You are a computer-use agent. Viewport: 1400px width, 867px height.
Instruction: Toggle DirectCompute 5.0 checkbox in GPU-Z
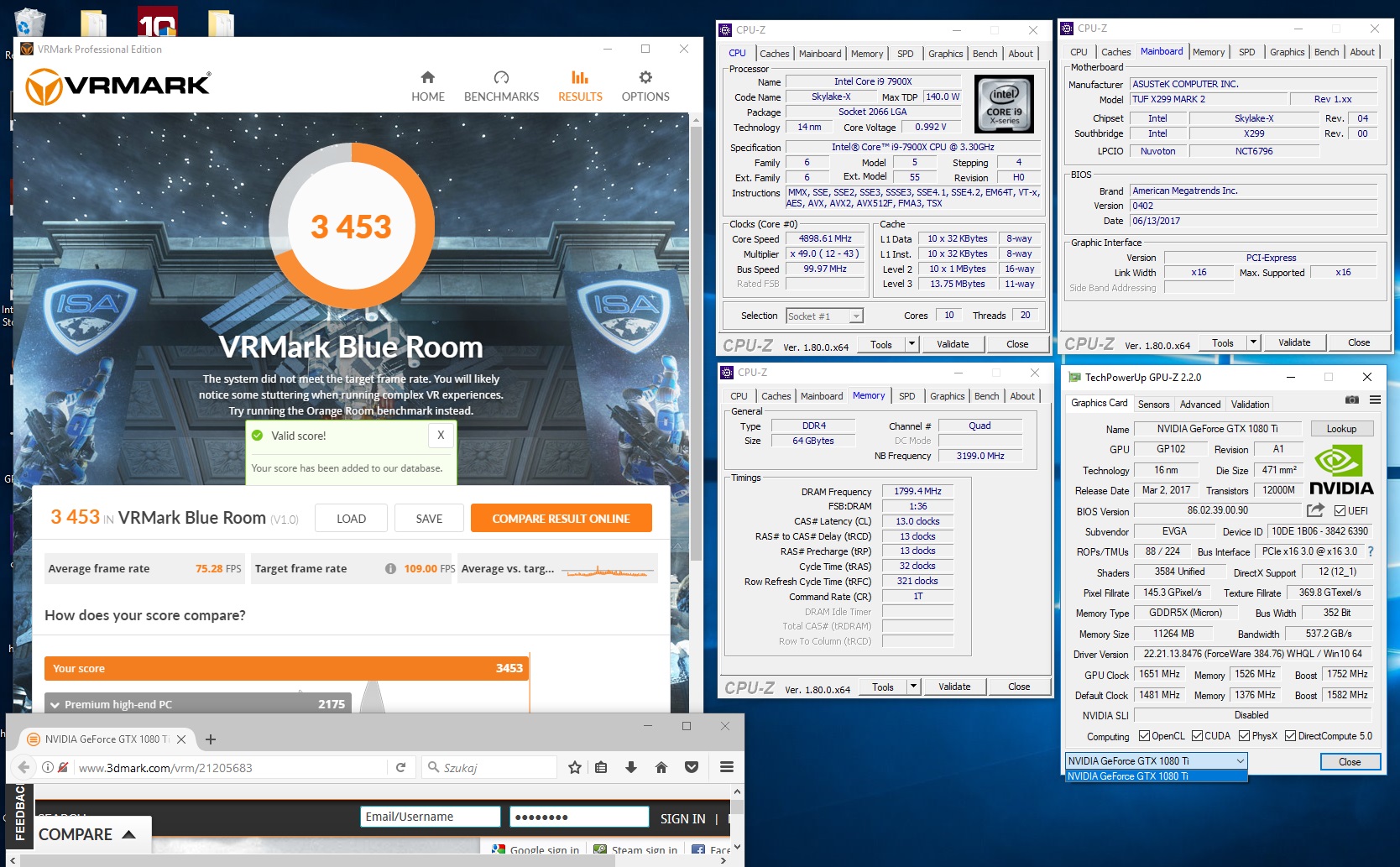tap(1291, 736)
